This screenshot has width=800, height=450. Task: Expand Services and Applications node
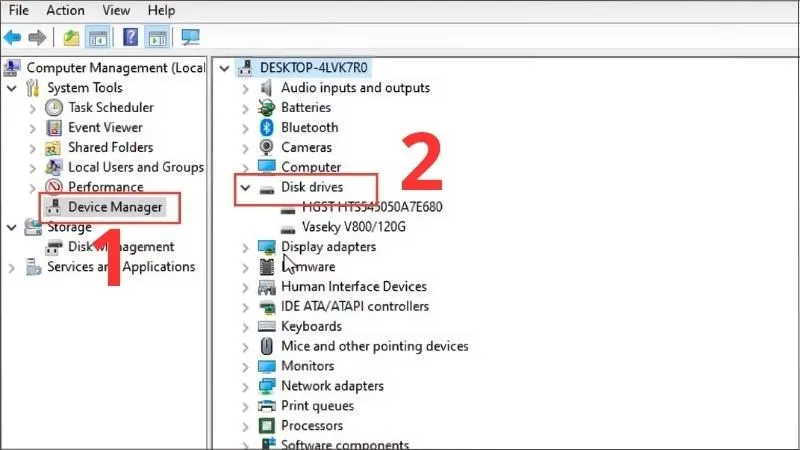tap(12, 267)
